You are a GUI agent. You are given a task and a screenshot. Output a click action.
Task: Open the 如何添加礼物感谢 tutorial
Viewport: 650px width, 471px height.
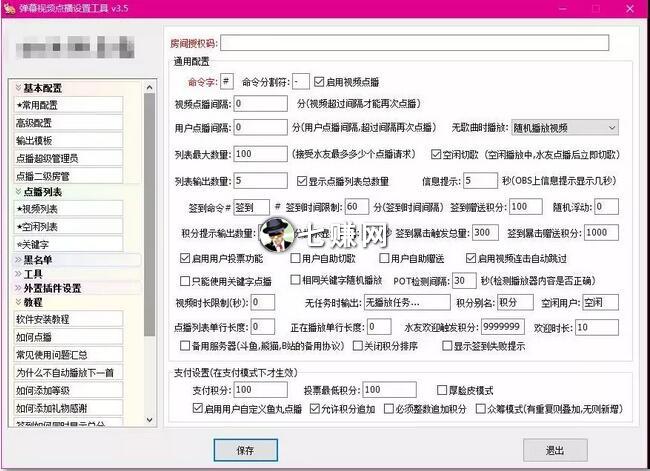[x=68, y=408]
